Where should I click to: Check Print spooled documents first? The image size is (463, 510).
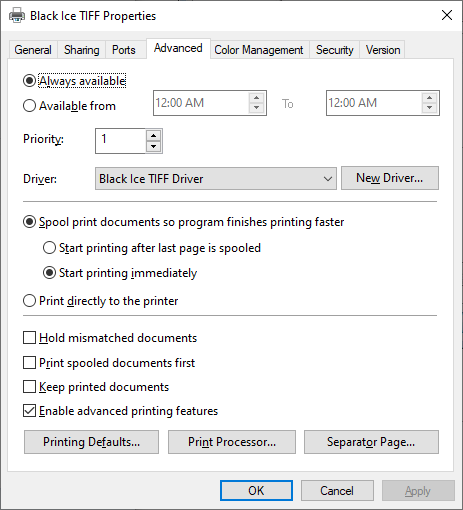[29, 363]
